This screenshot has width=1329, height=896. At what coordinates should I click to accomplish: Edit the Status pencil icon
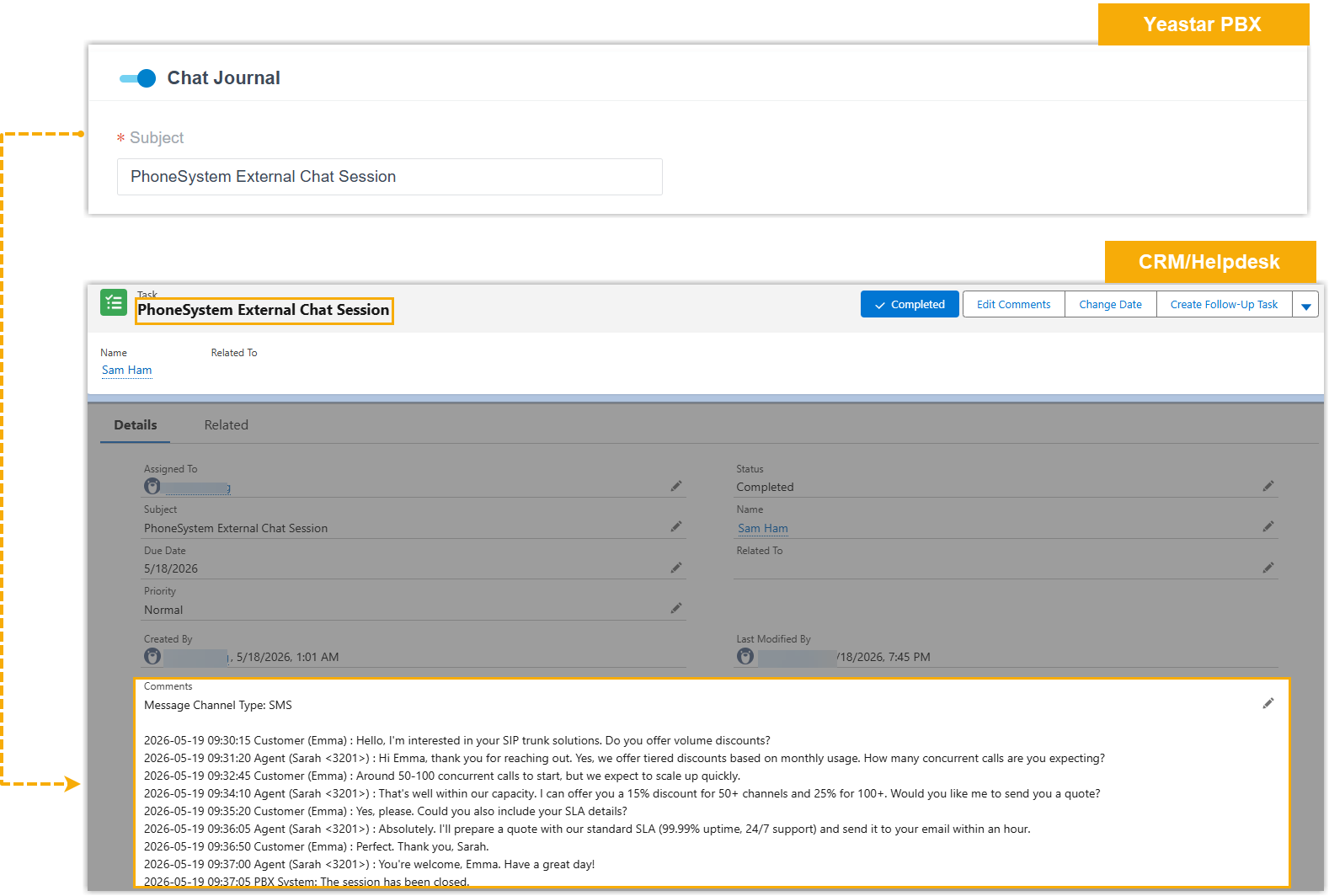[x=1268, y=486]
